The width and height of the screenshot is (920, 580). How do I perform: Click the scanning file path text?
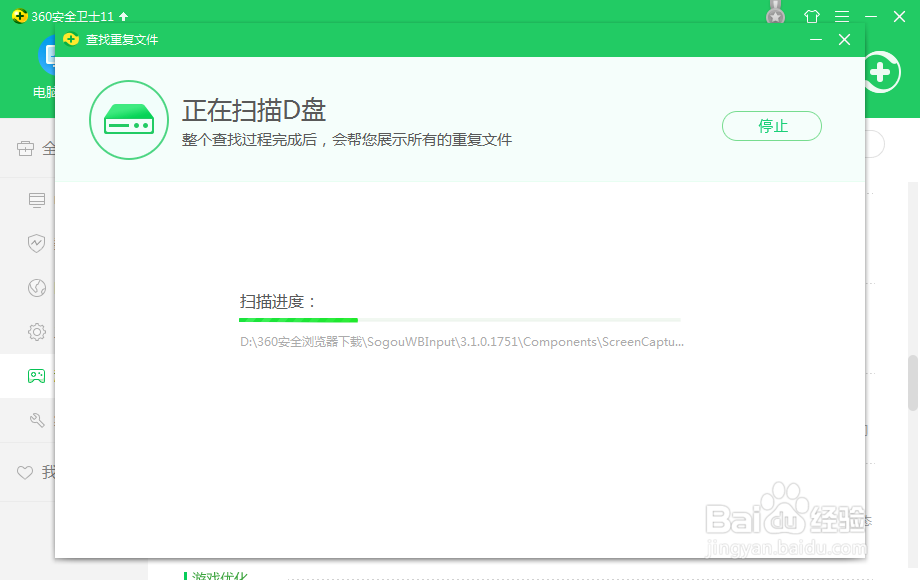pyautogui.click(x=461, y=341)
